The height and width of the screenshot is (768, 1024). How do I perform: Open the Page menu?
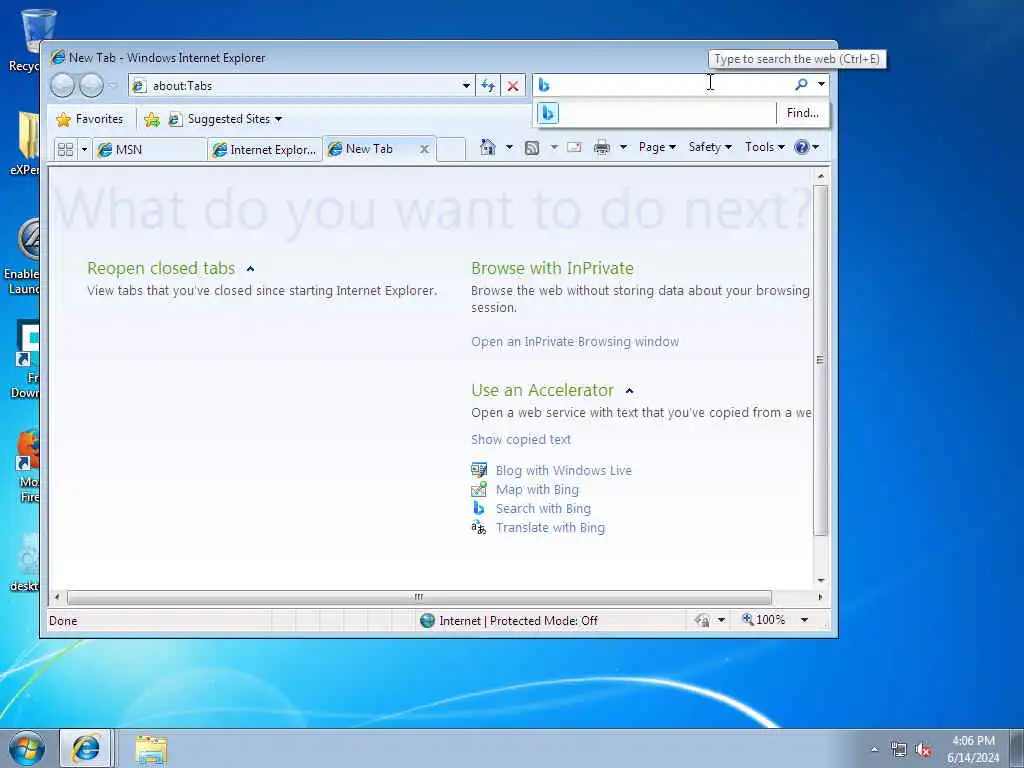point(657,147)
